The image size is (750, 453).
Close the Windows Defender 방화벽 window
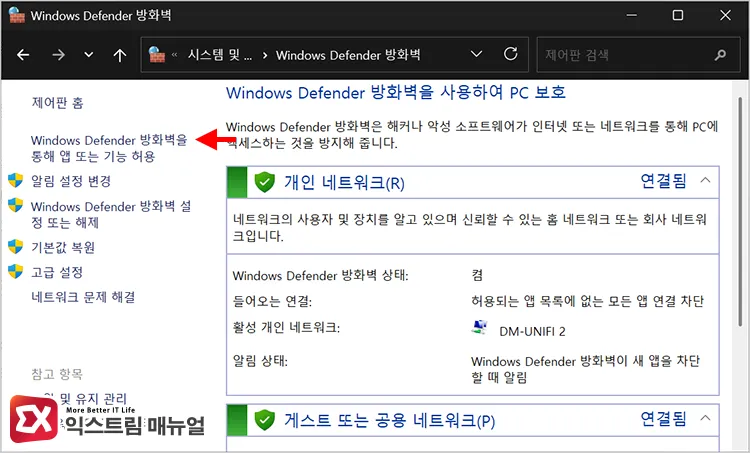[725, 15]
